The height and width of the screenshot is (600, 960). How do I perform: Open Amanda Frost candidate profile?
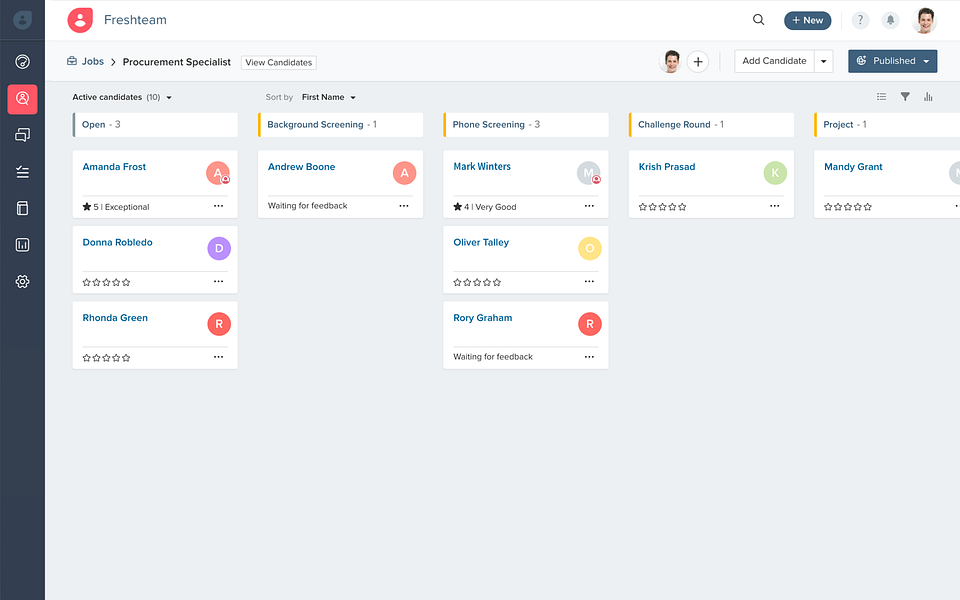pos(114,167)
